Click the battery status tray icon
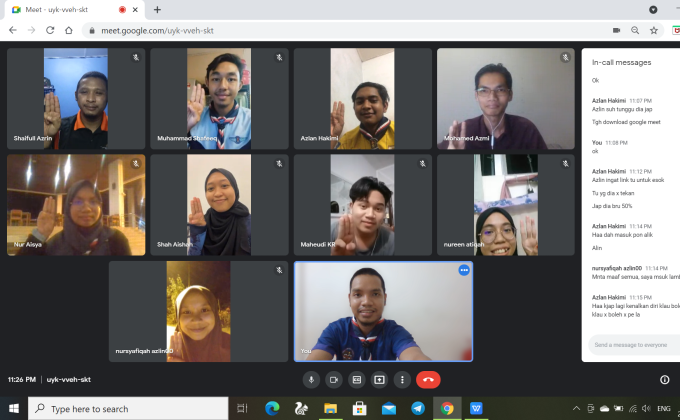The height and width of the screenshot is (420, 680). pyautogui.click(x=618, y=408)
